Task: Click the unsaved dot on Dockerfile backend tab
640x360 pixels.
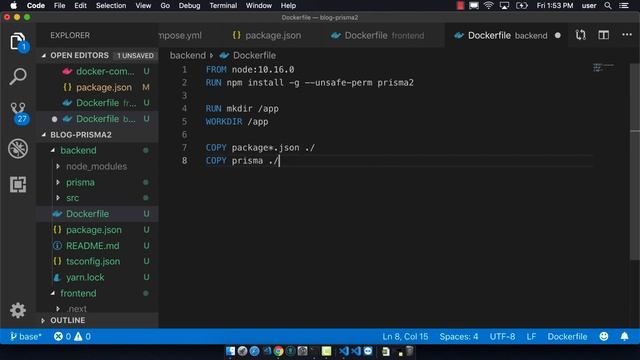Action: pyautogui.click(x=558, y=36)
